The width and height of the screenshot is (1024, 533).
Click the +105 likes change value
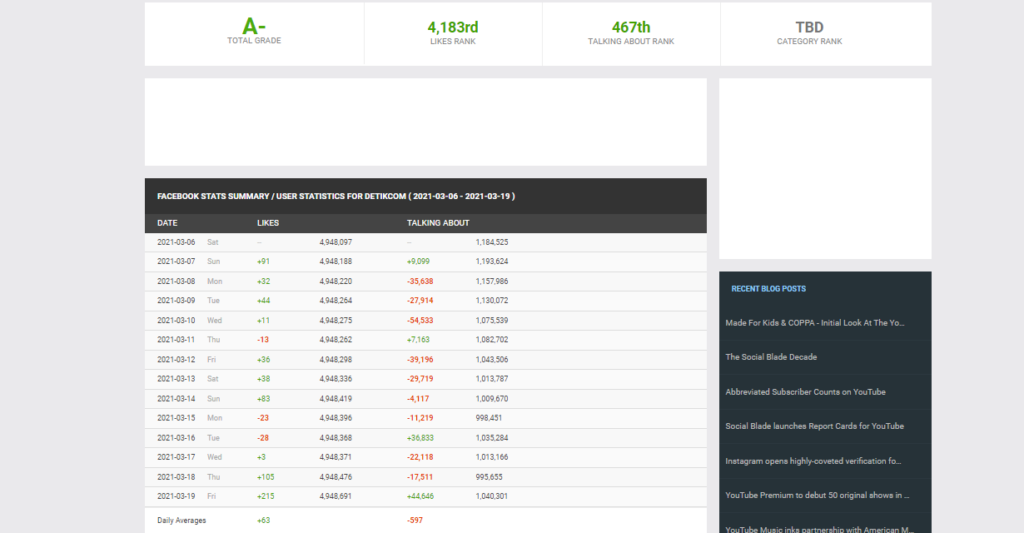265,477
